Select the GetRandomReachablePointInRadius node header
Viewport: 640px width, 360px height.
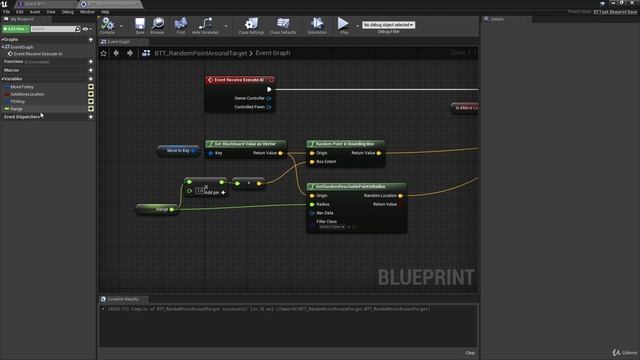point(357,187)
